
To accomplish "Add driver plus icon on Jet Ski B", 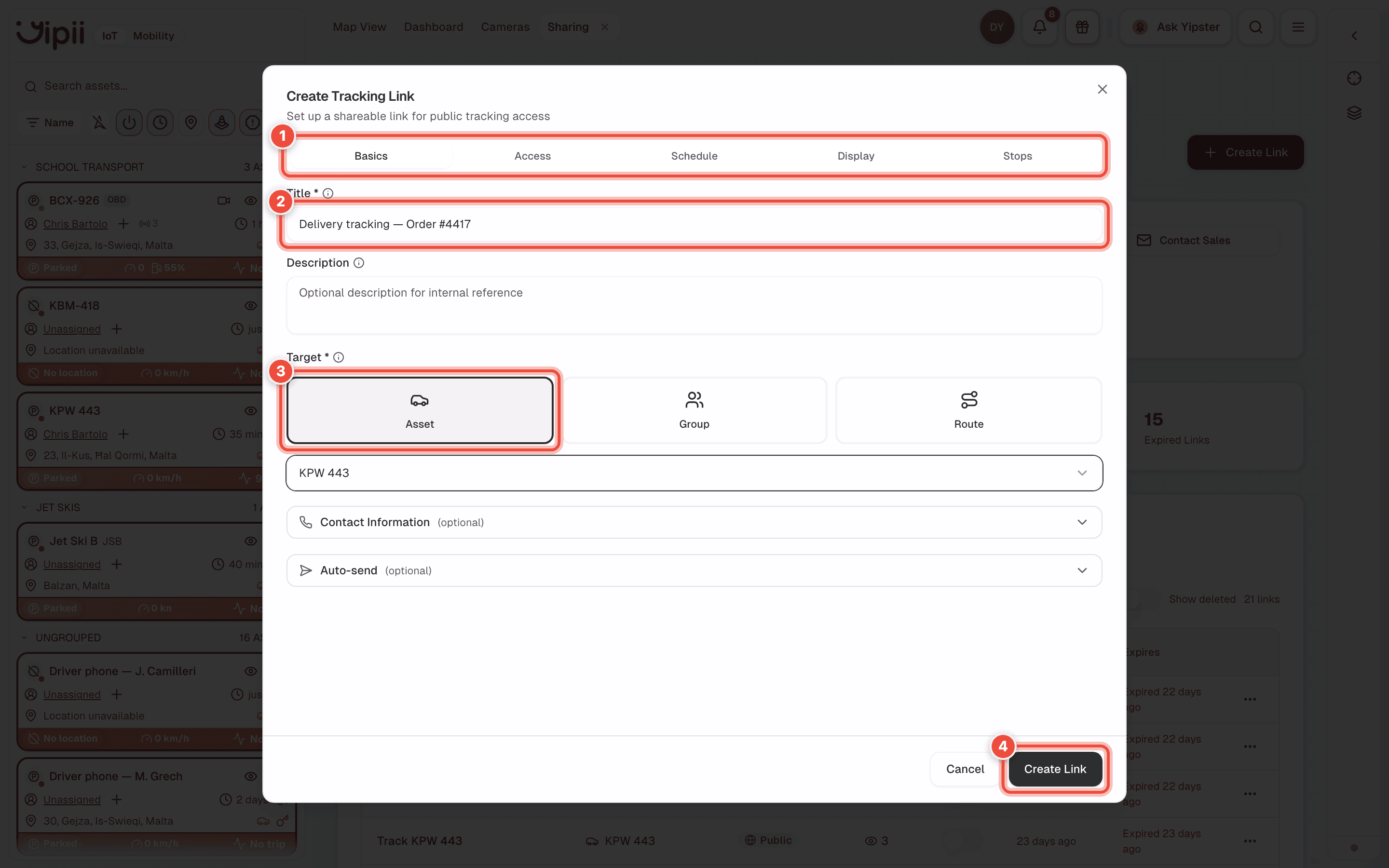I will coord(117,564).
